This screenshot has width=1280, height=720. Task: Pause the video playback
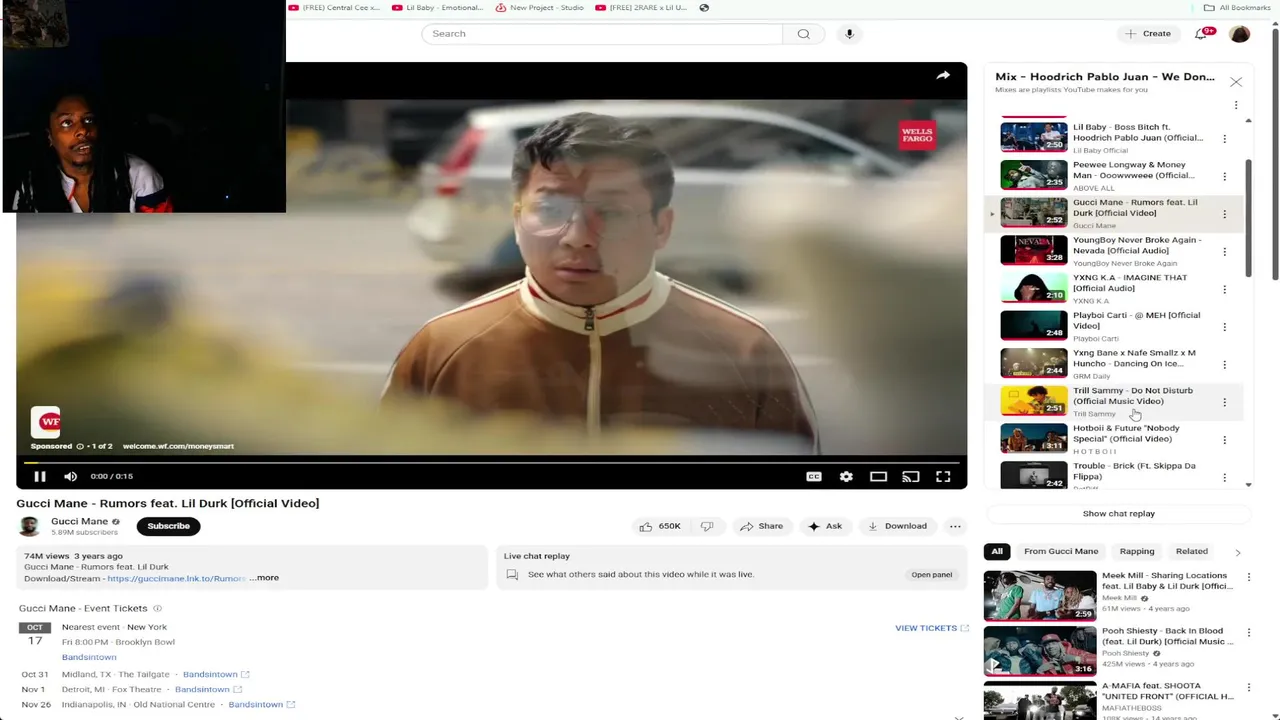click(x=40, y=476)
